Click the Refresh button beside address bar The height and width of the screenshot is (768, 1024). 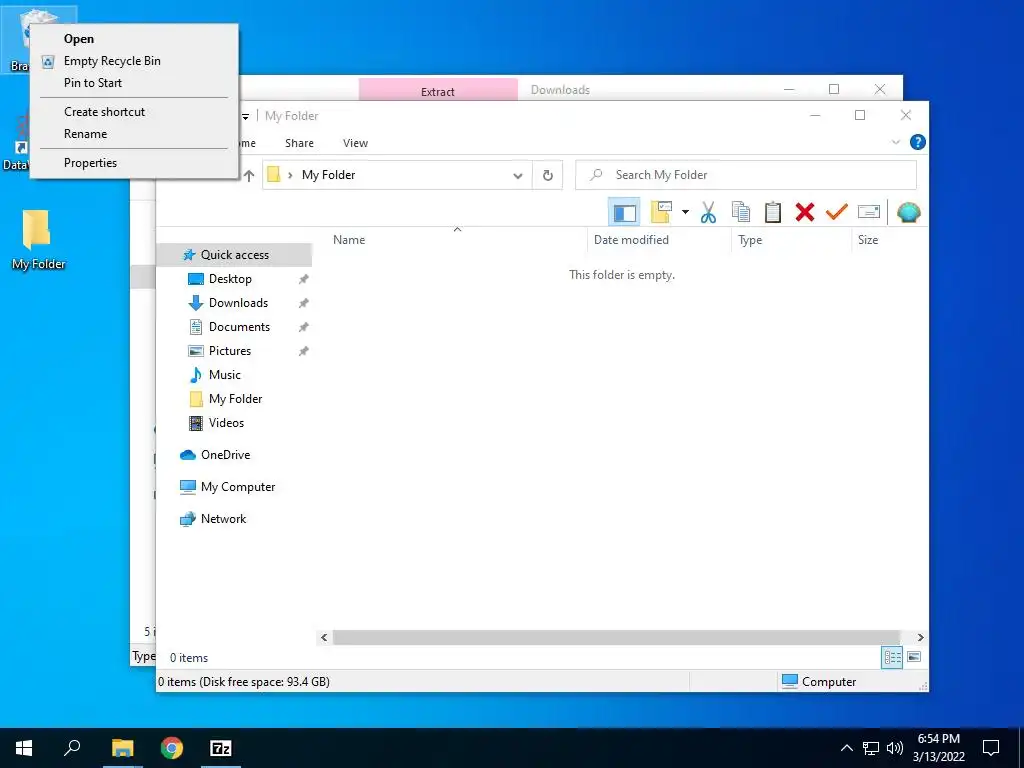tap(548, 176)
